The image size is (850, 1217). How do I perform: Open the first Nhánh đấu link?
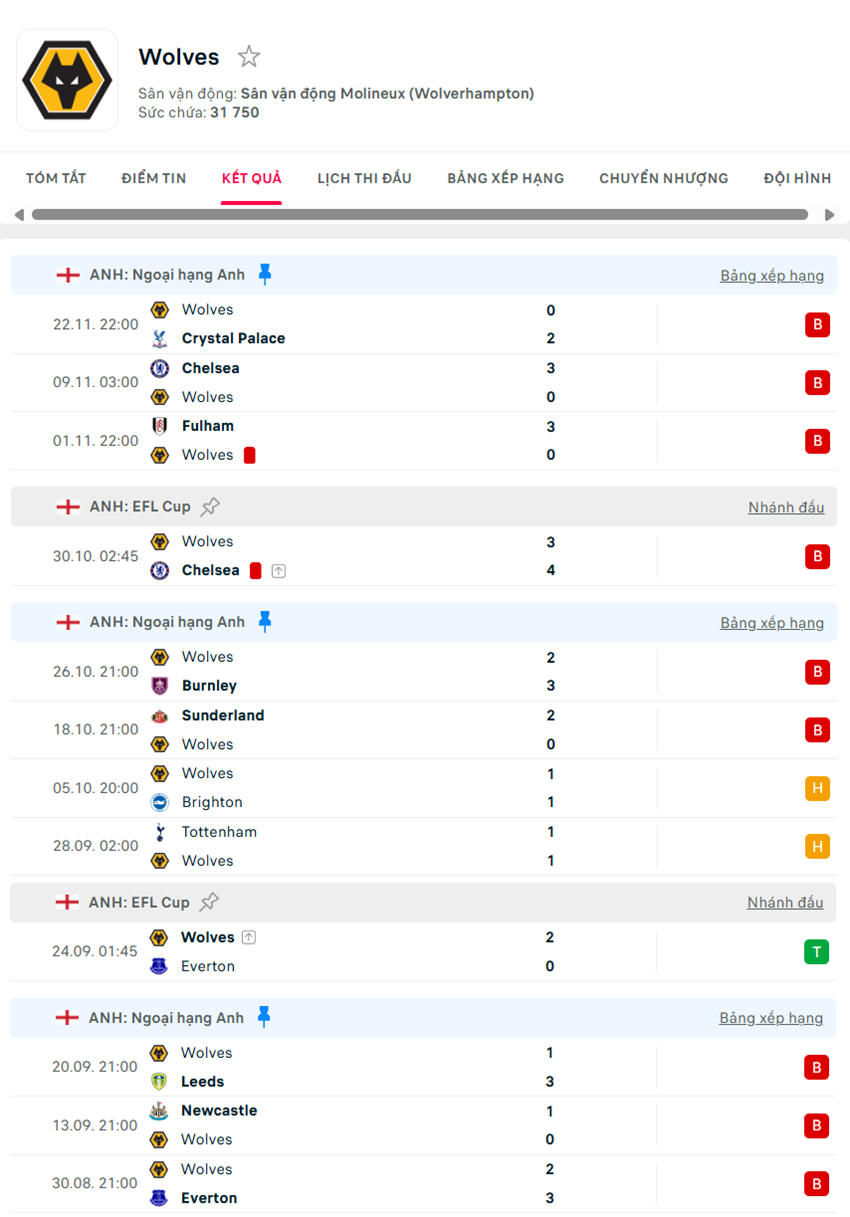pos(786,507)
